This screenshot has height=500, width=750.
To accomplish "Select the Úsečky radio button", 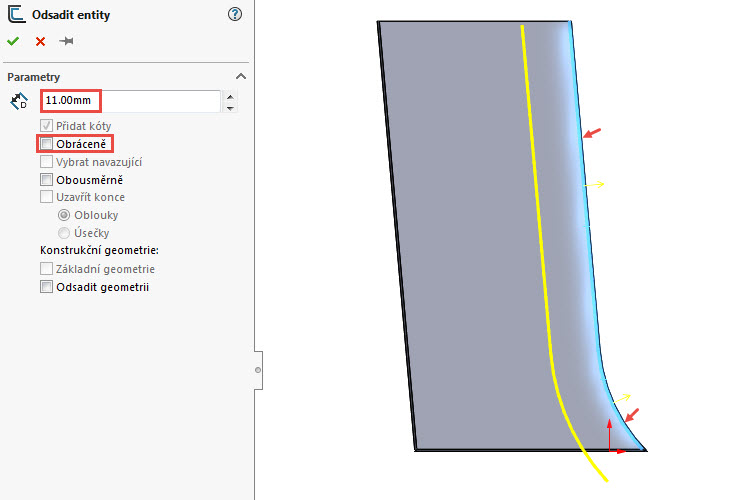I will point(64,233).
